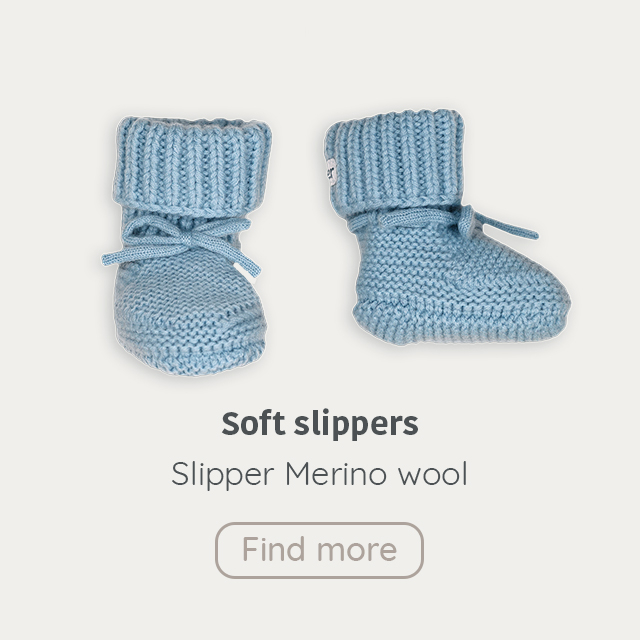Click the word "Find" inside the button
Screen dimensions: 640x640
[x=273, y=549]
